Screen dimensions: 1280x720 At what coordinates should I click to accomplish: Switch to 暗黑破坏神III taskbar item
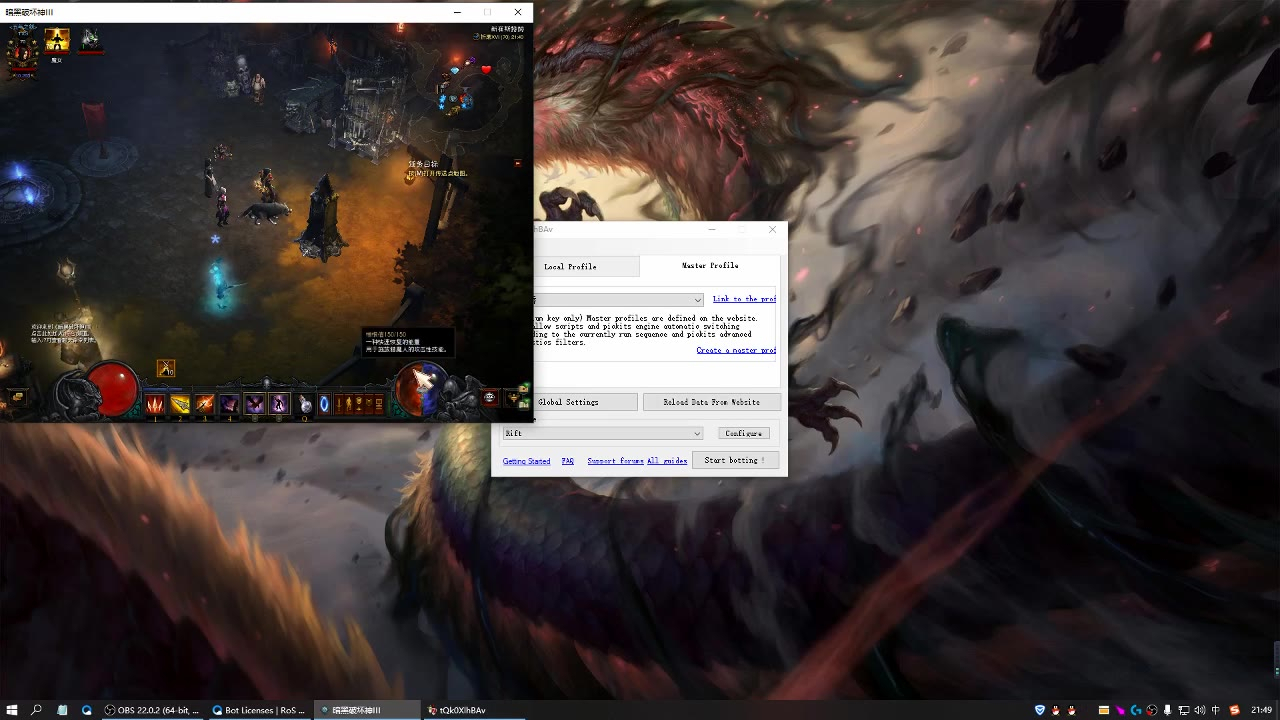[366, 710]
